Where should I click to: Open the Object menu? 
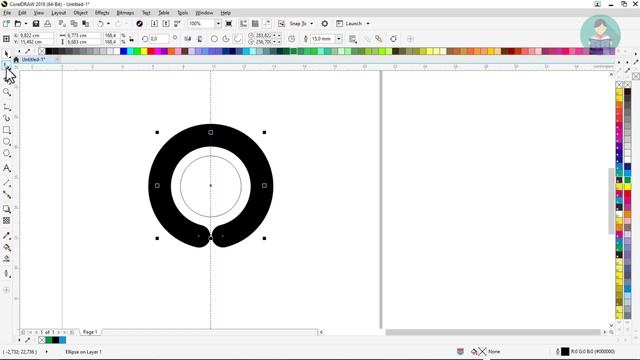point(80,13)
